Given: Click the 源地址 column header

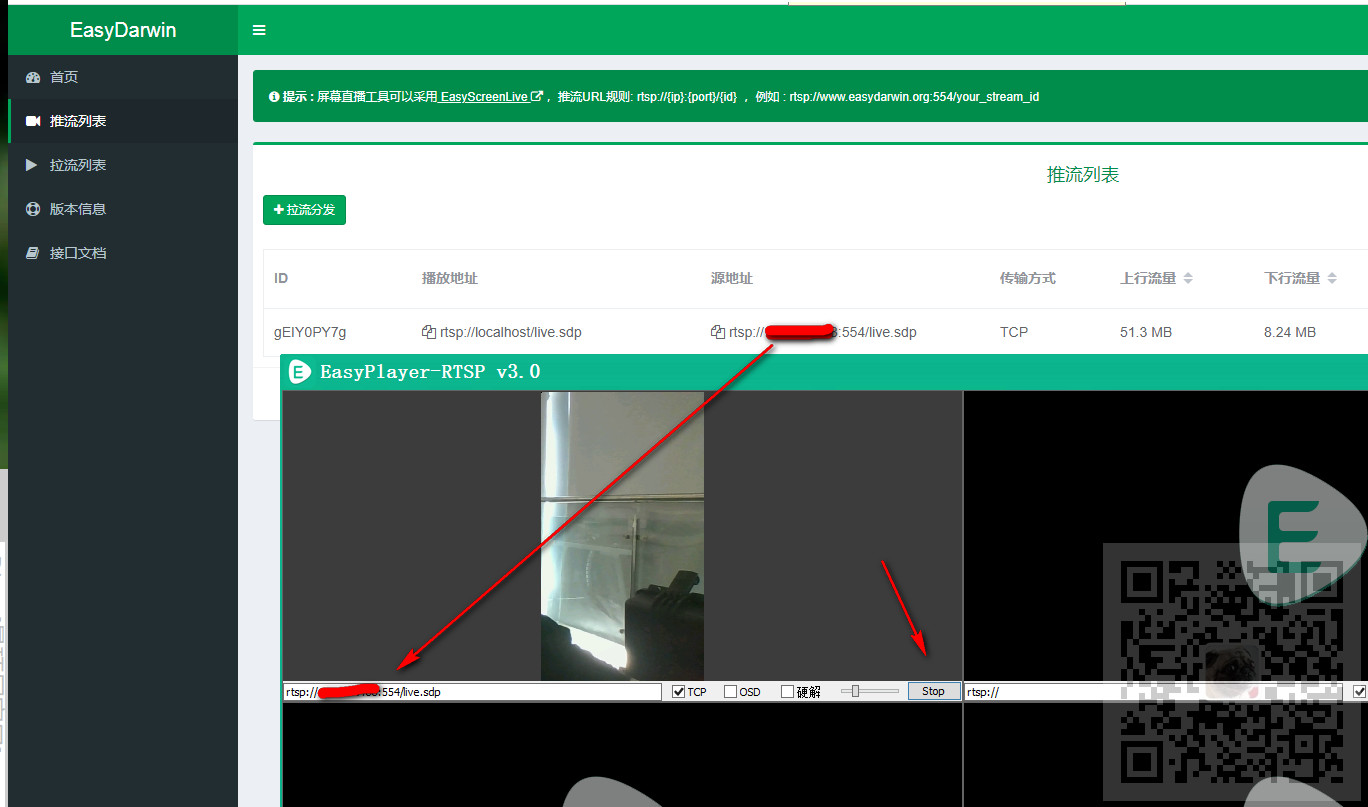Looking at the screenshot, I should pos(732,278).
